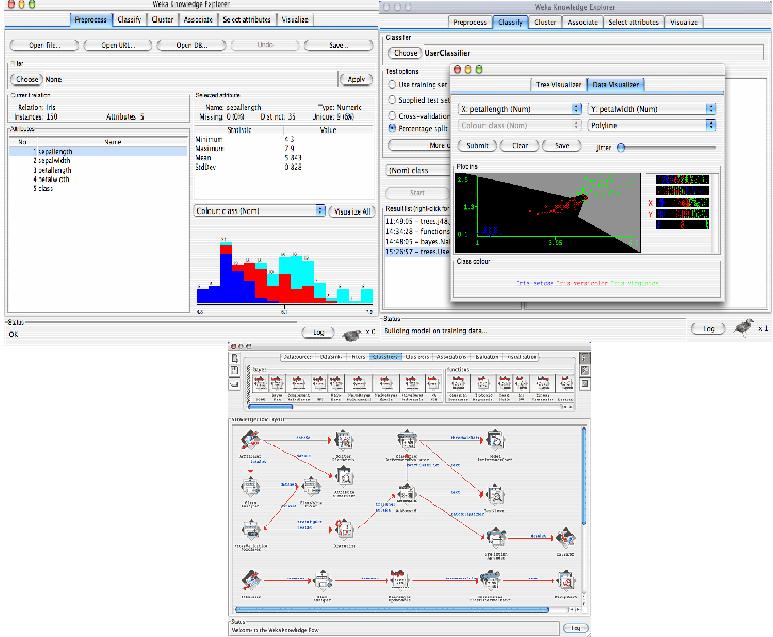
Task: Click the Iris-setosa class colour label
Action: pyautogui.click(x=535, y=283)
